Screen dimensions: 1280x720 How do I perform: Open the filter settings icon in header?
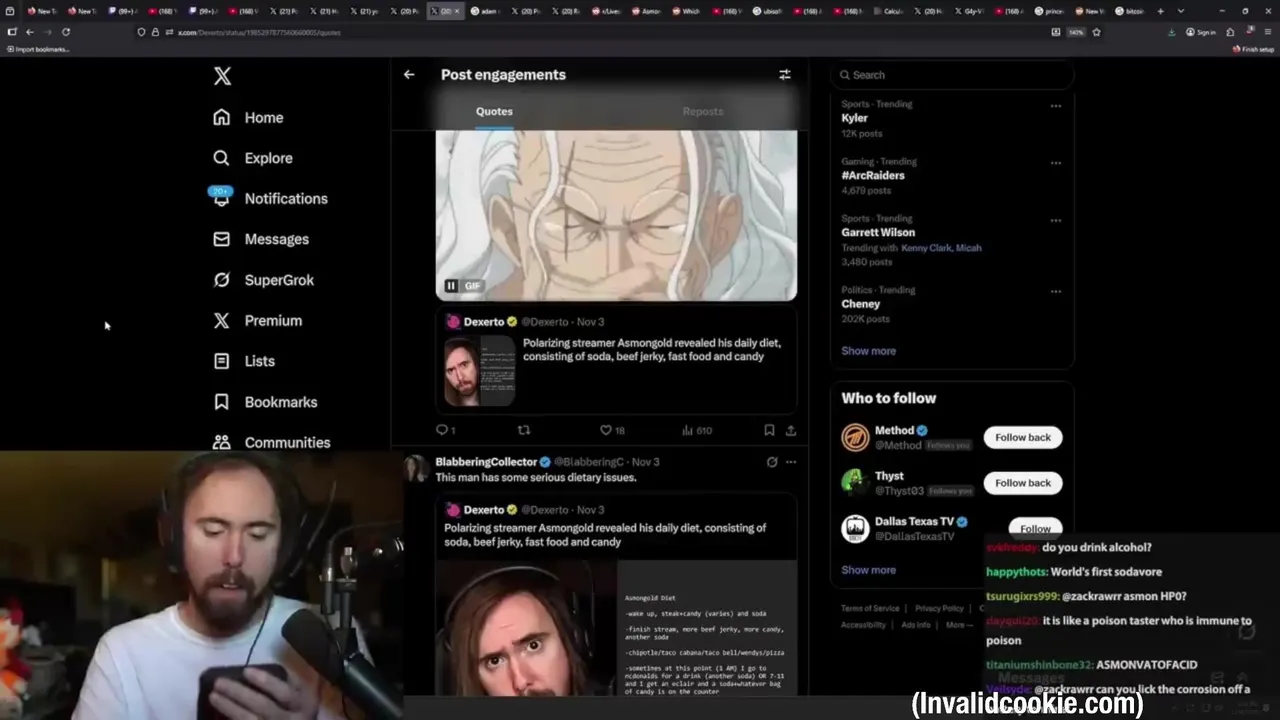(x=785, y=74)
